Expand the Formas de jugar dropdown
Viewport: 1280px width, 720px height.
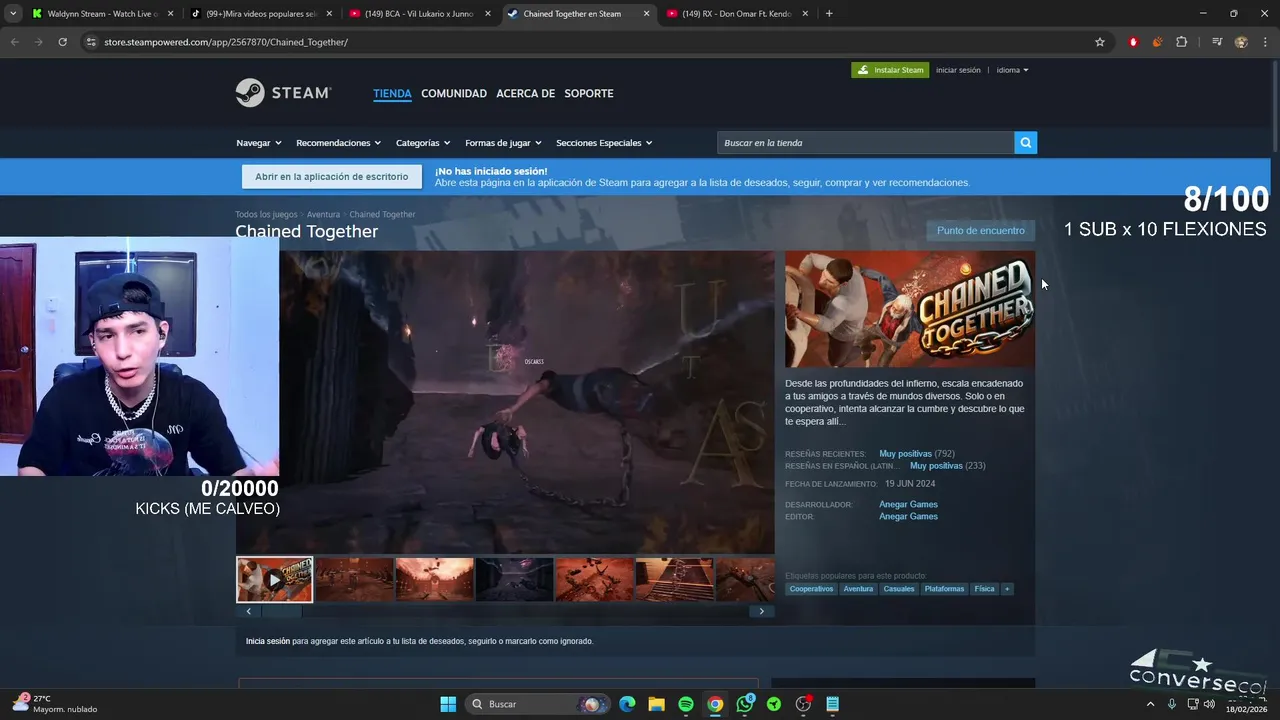[x=503, y=143]
